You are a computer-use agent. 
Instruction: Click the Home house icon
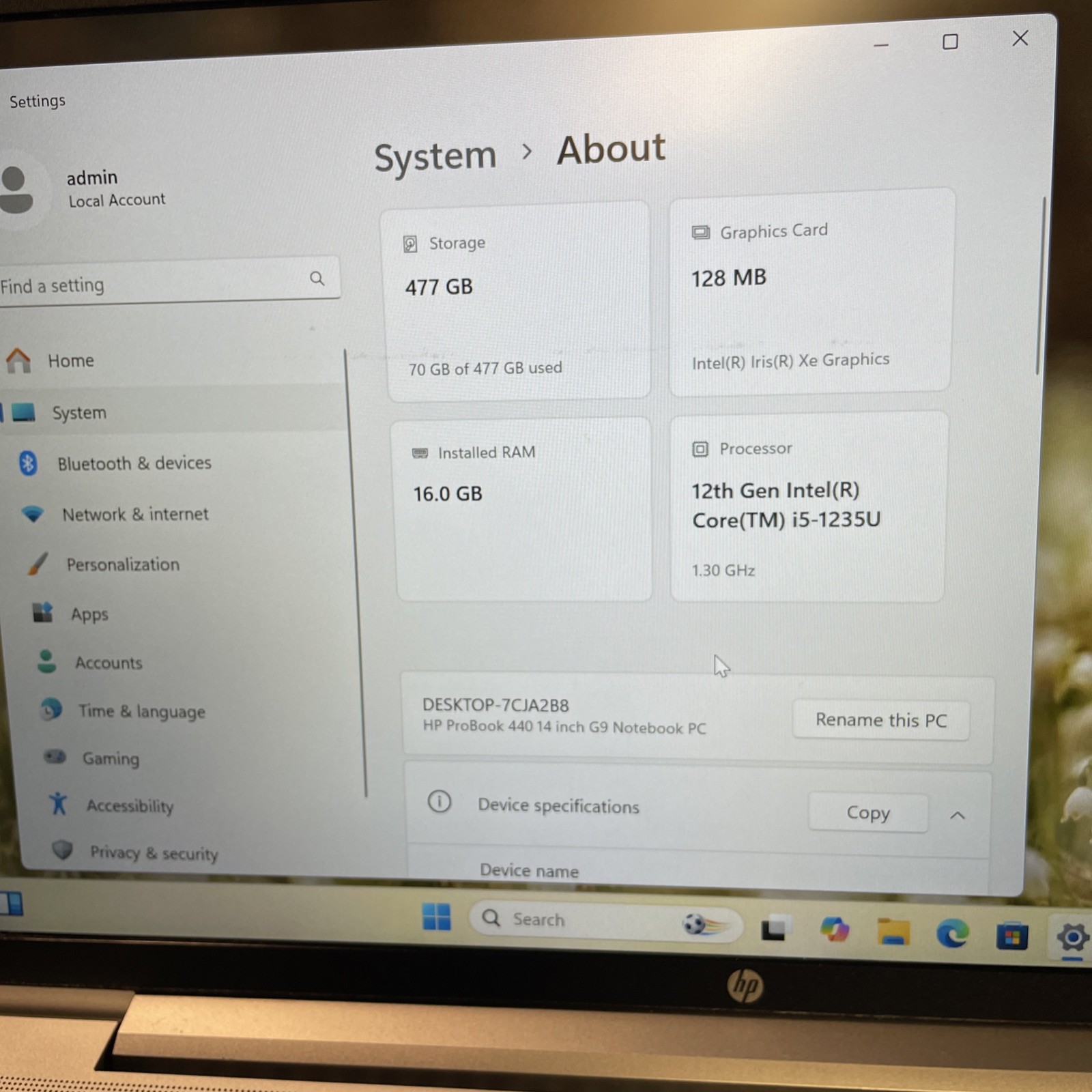tap(18, 360)
